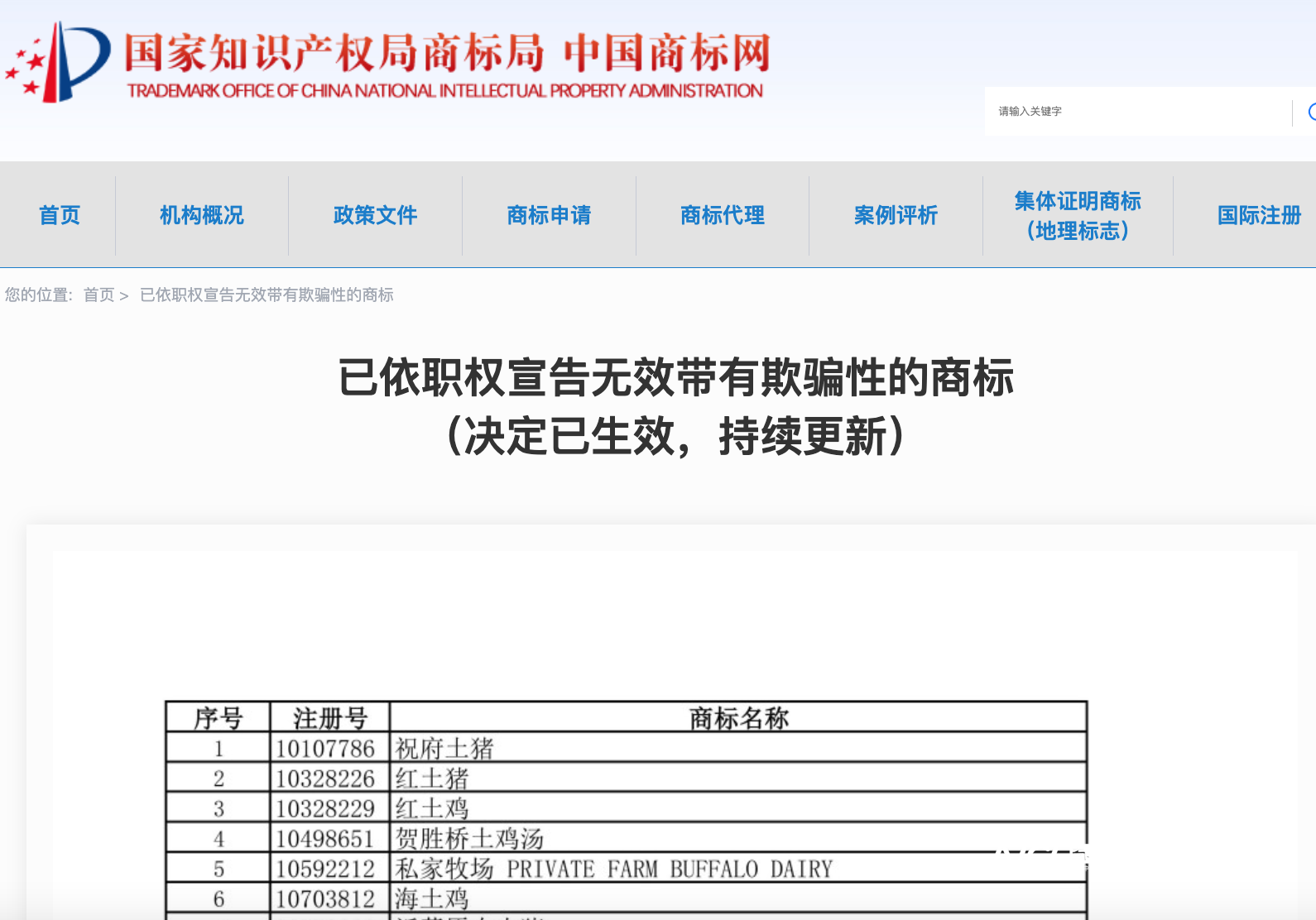Image resolution: width=1316 pixels, height=920 pixels.
Task: Click subtitle （决定已生效，持续更新）
Action: pos(675,436)
